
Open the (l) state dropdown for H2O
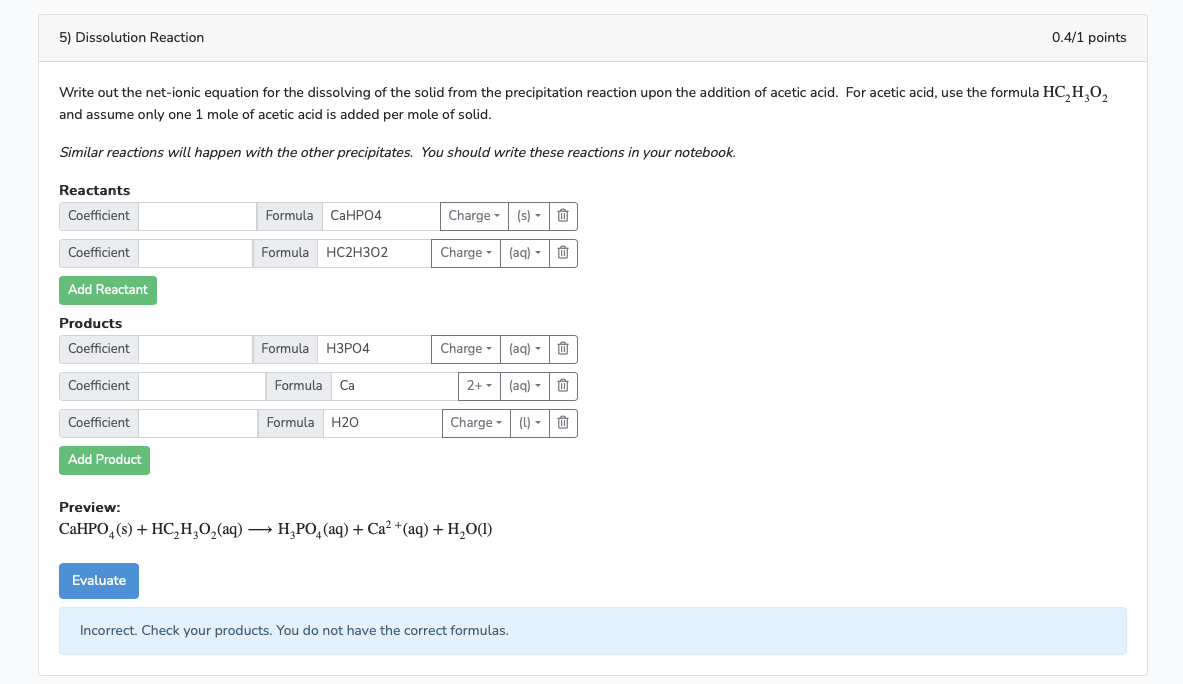(x=529, y=422)
